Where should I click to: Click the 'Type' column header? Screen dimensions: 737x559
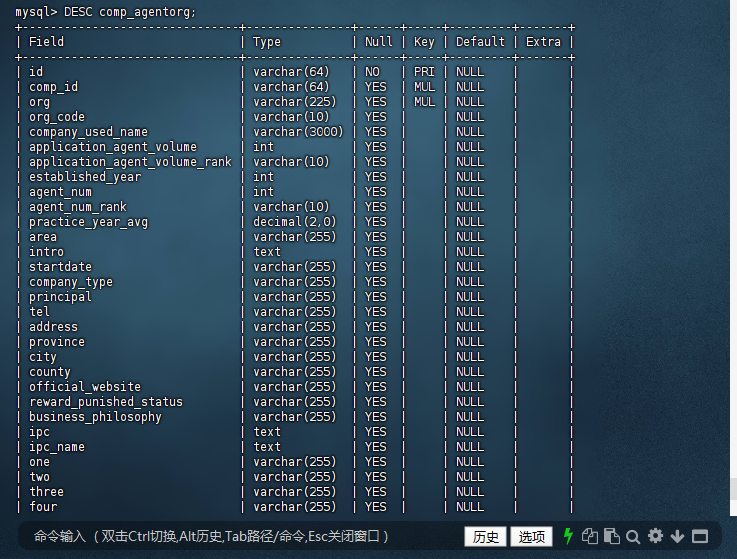click(267, 42)
